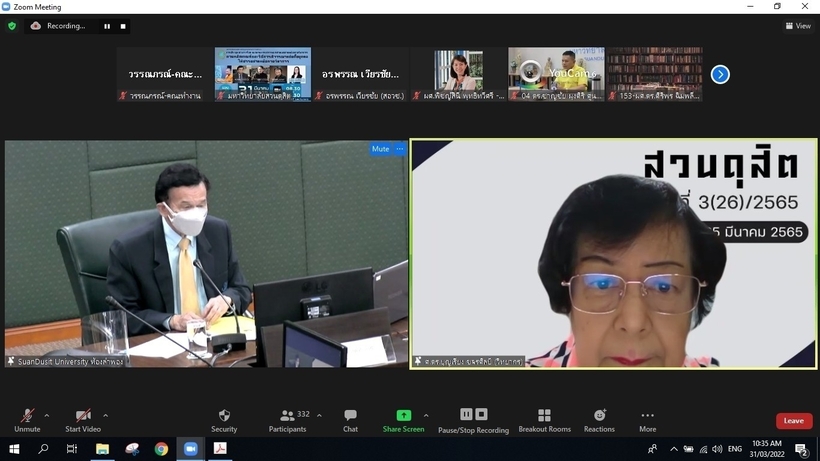Mute the SuanDusit University participant
This screenshot has width=820, height=461.
pyautogui.click(x=380, y=149)
